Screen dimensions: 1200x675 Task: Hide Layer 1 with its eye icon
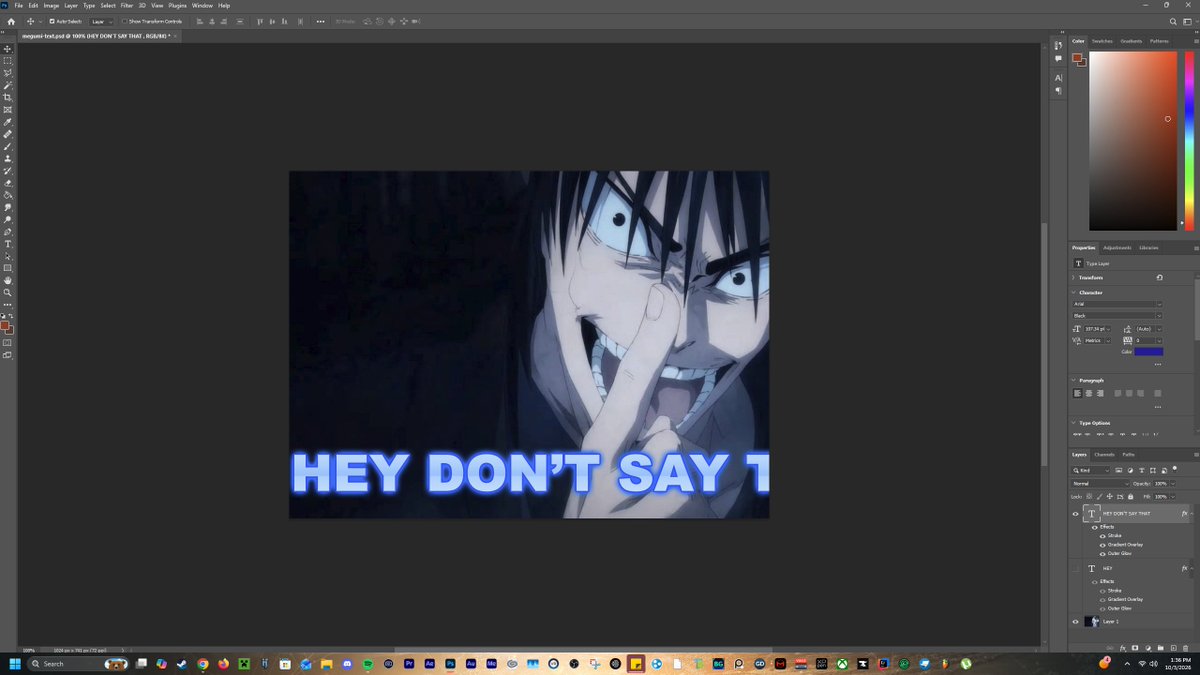click(1076, 622)
